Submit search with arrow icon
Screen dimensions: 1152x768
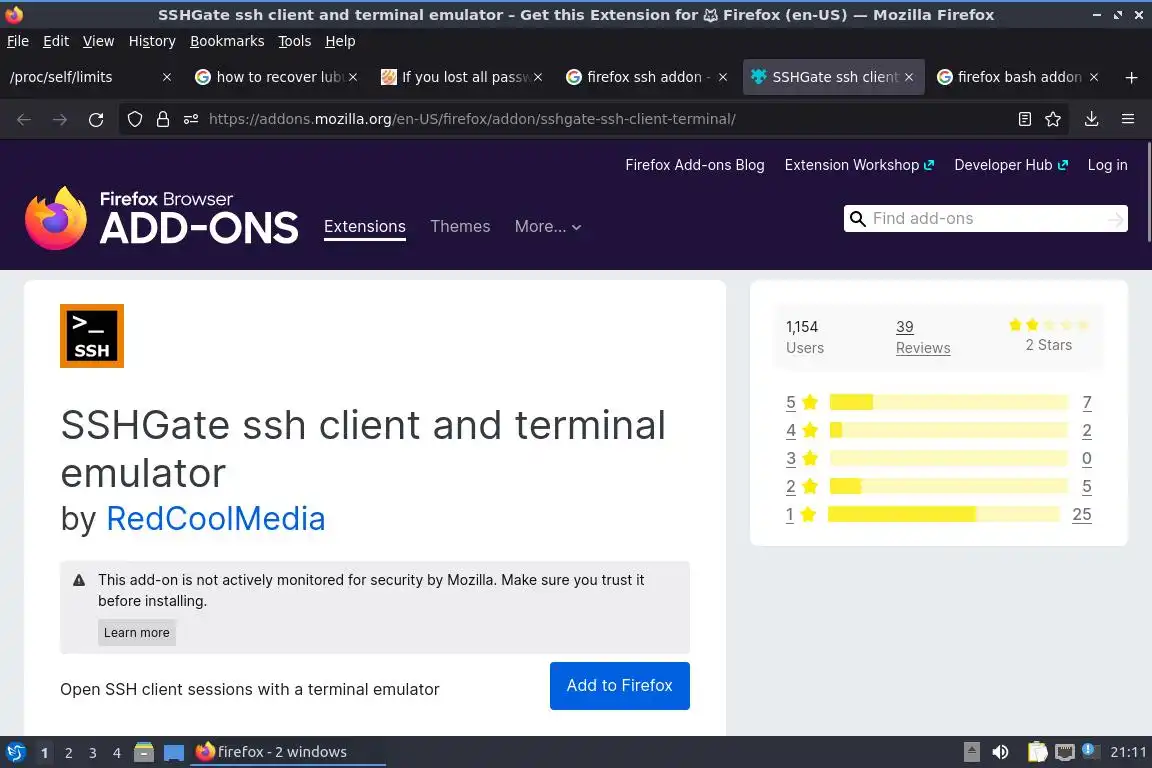(1115, 219)
